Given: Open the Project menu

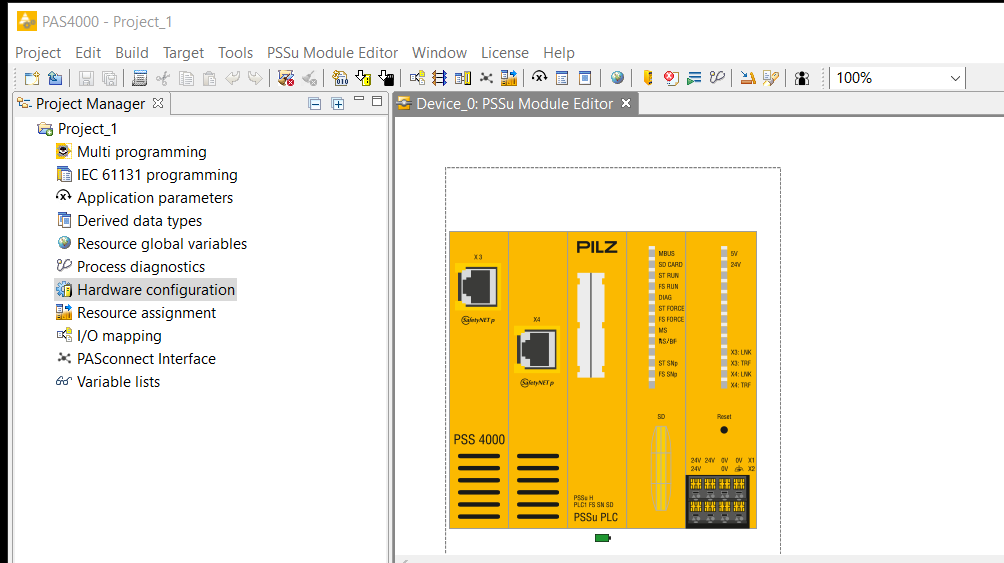Looking at the screenshot, I should [38, 53].
